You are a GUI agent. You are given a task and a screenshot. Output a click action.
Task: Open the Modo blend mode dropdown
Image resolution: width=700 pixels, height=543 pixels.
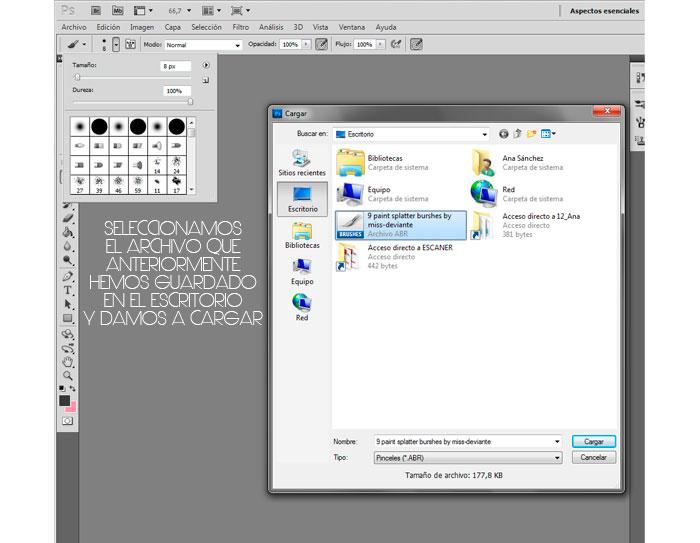coord(205,45)
